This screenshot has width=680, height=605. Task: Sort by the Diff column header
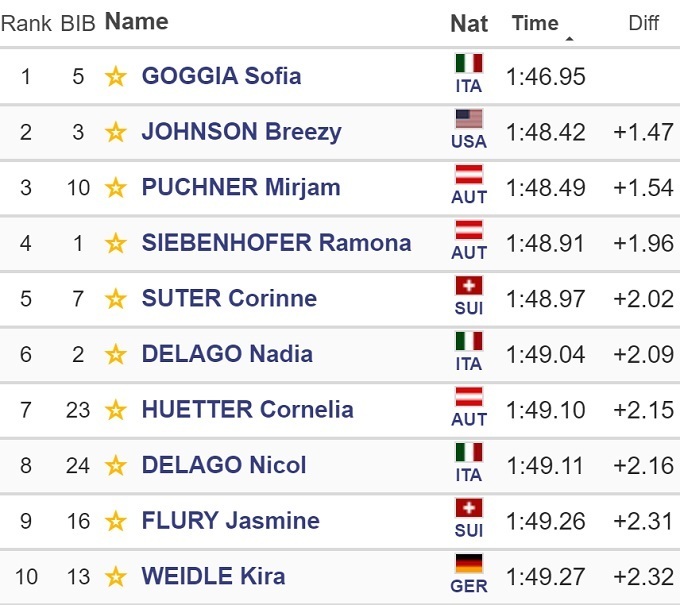pos(644,23)
